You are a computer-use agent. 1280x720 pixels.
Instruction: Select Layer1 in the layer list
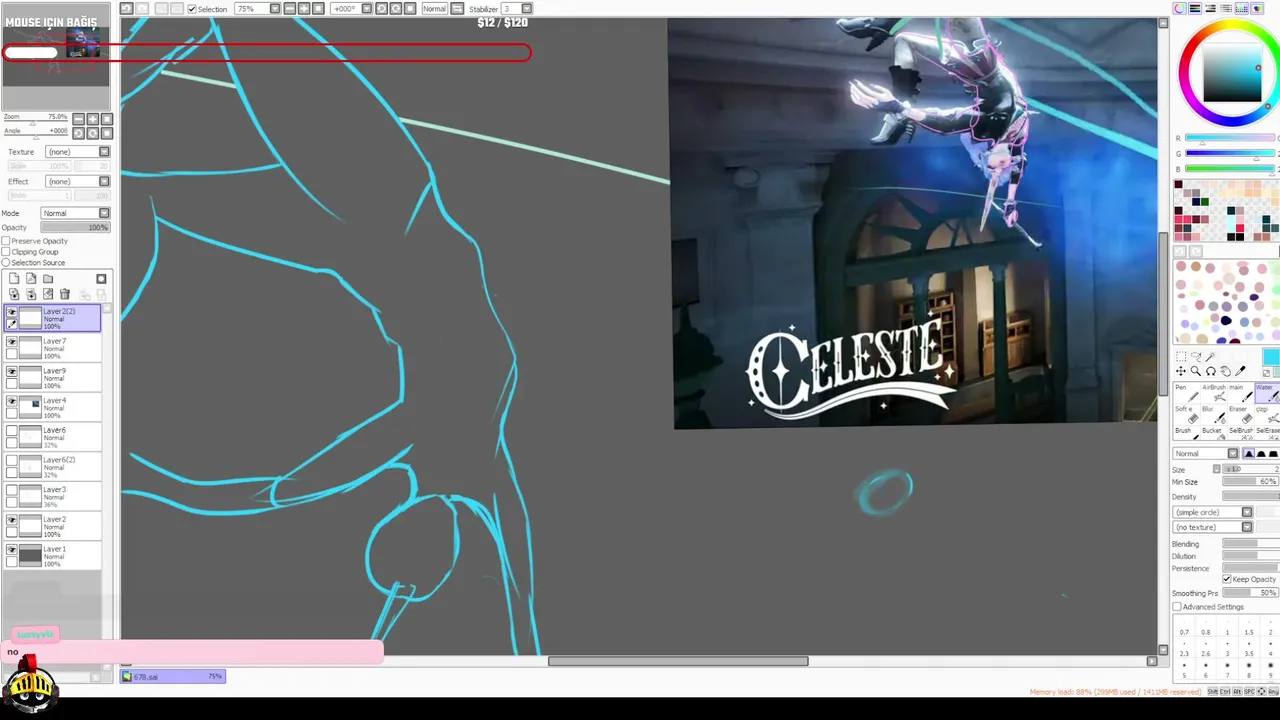[x=53, y=555]
